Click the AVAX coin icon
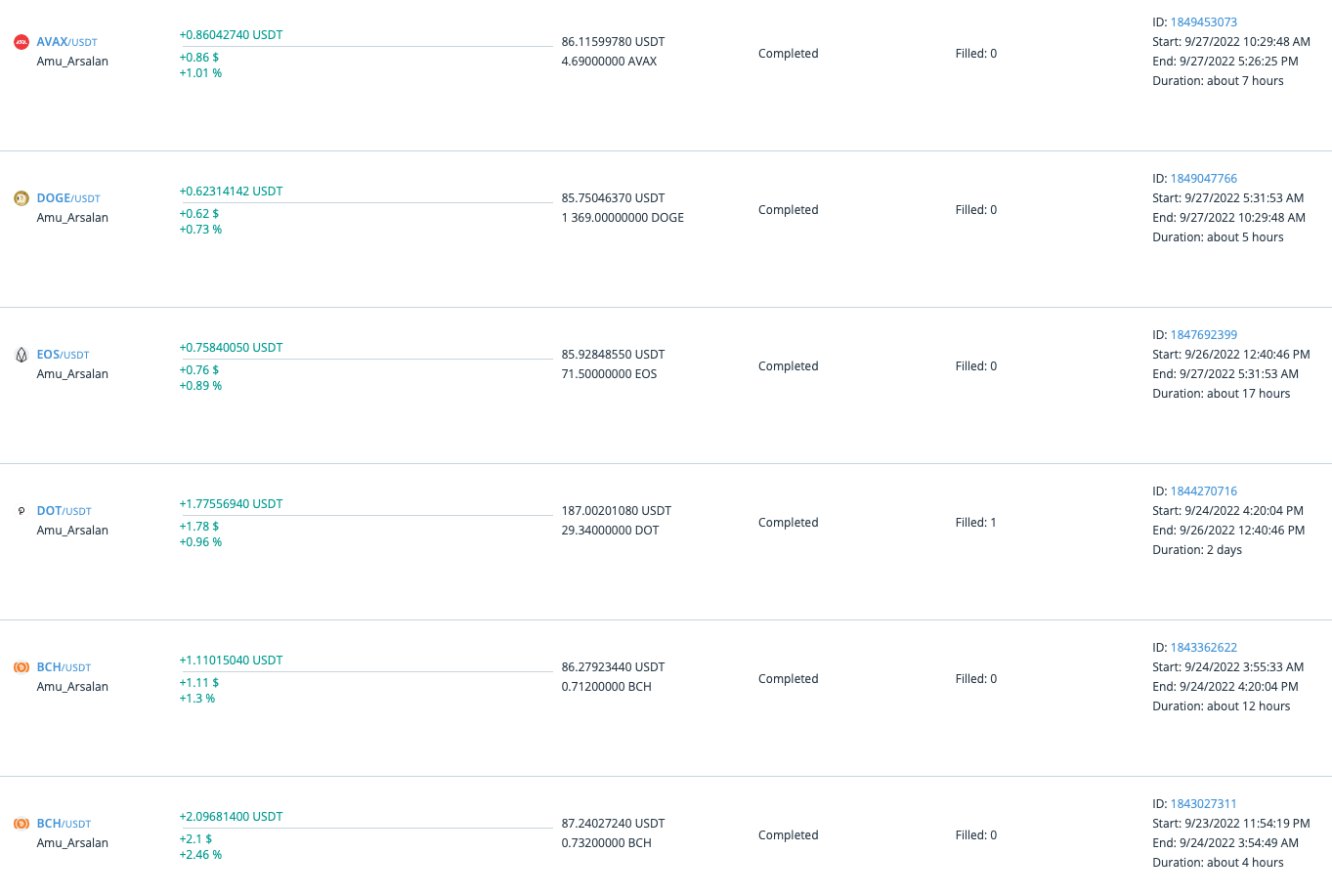This screenshot has height=896, width=1332. 21,42
